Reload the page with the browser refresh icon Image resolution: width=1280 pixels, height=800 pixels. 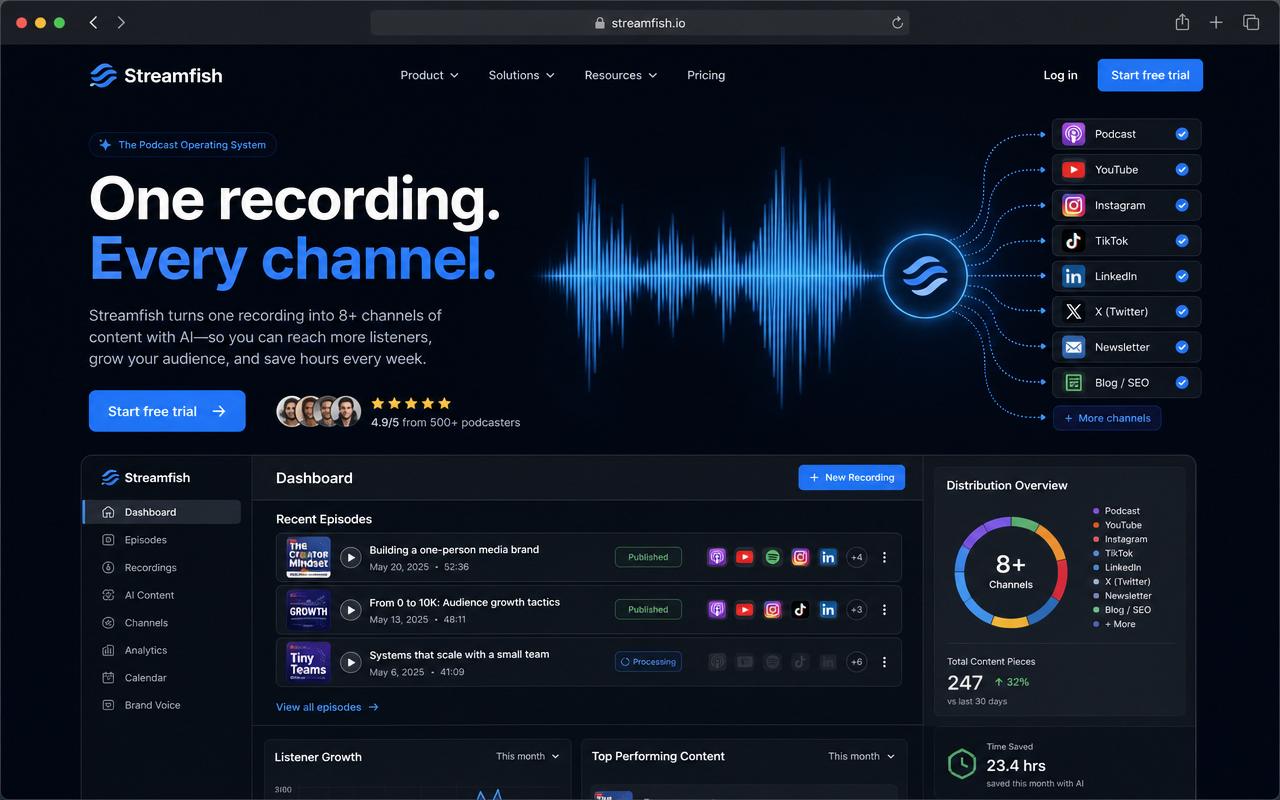[897, 22]
